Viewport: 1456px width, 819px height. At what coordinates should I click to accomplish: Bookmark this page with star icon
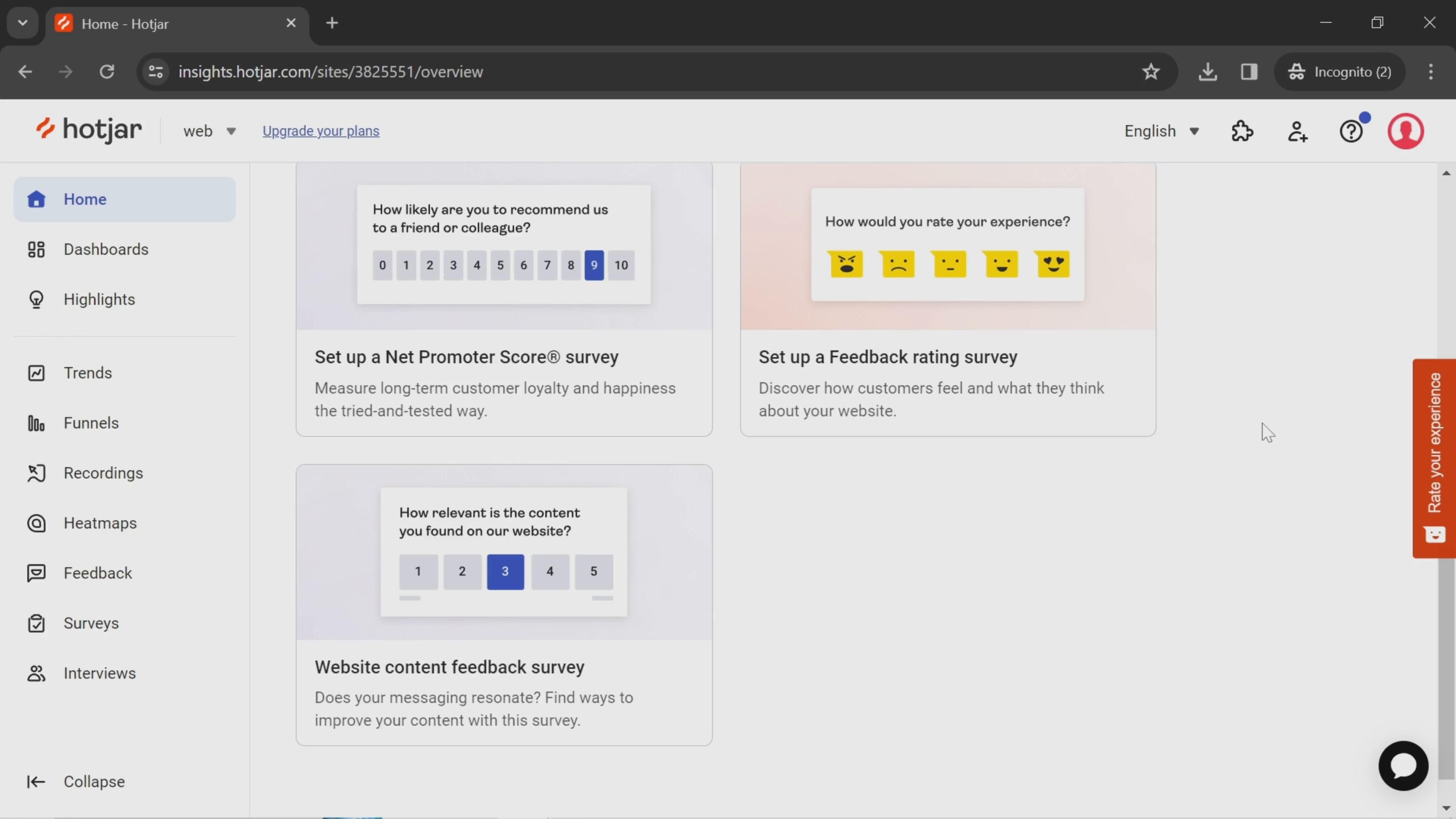[1151, 72]
